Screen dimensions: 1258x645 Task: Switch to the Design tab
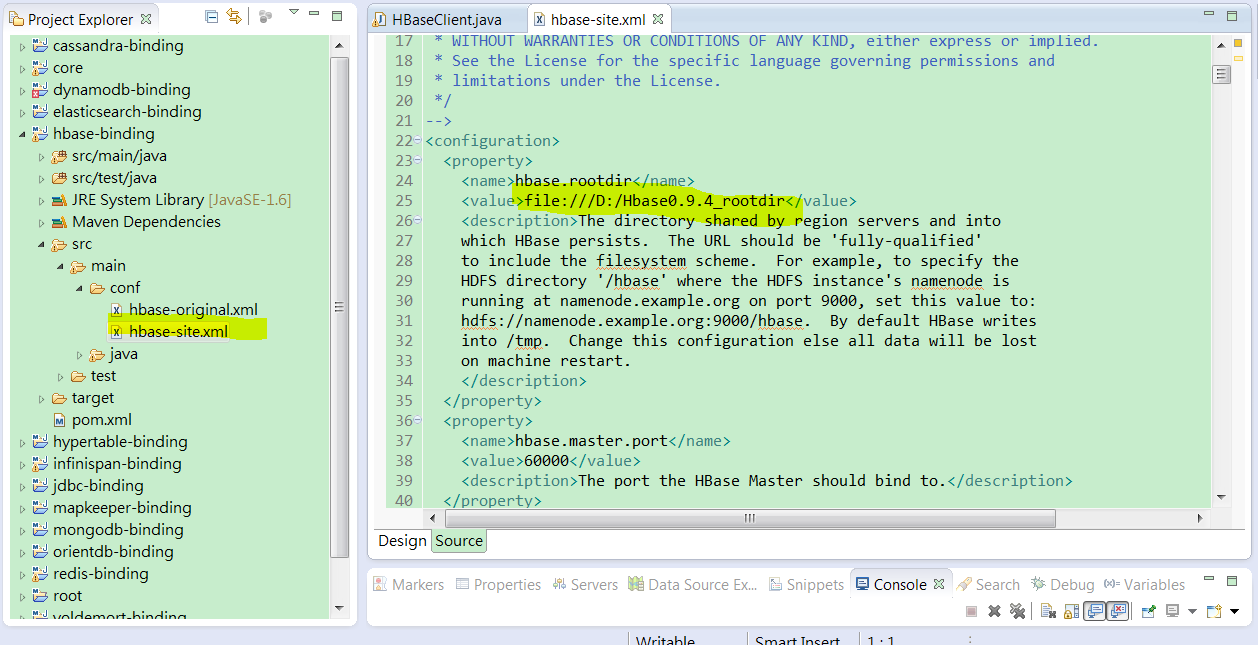point(402,541)
